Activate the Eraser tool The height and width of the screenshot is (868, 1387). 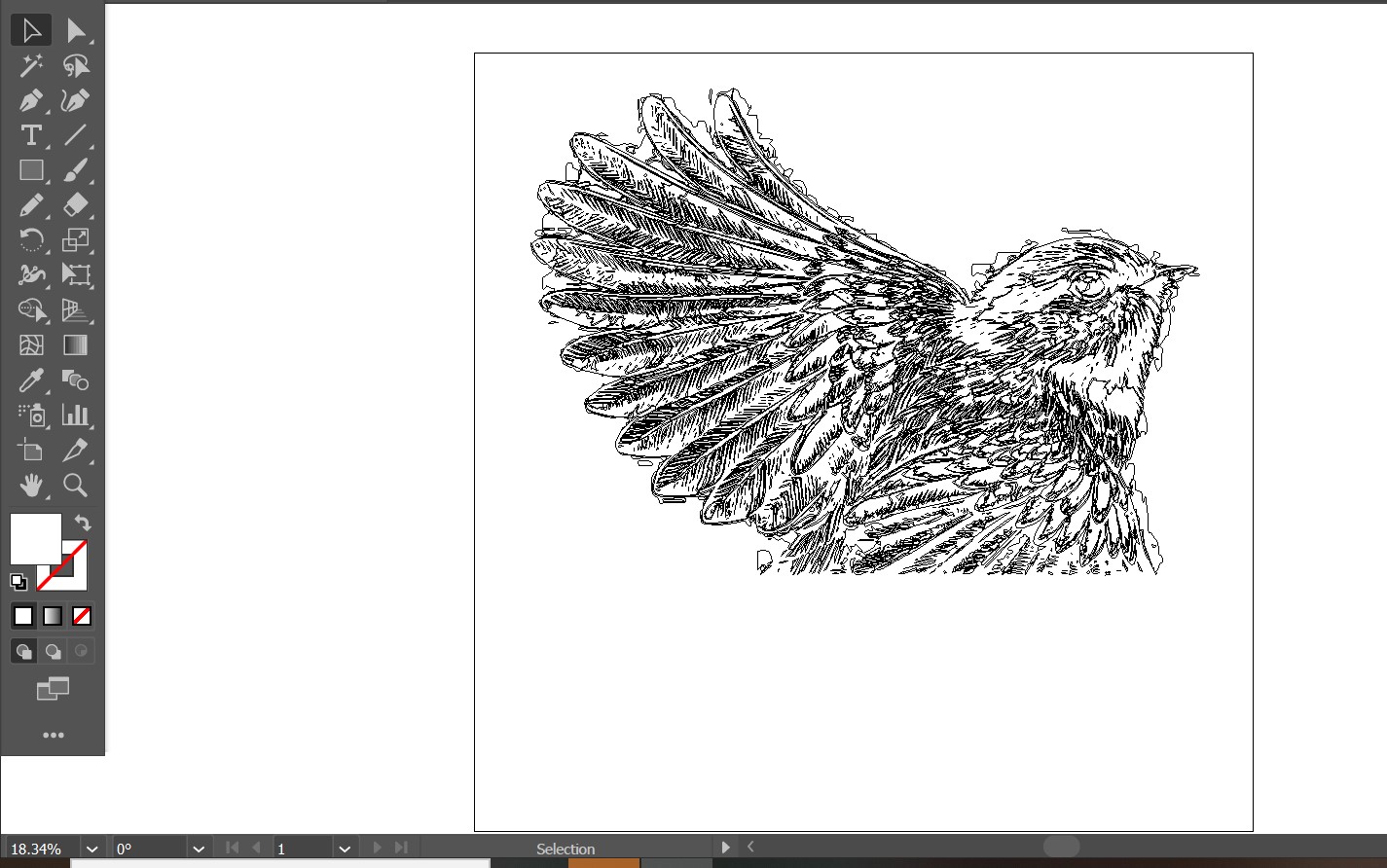click(76, 205)
